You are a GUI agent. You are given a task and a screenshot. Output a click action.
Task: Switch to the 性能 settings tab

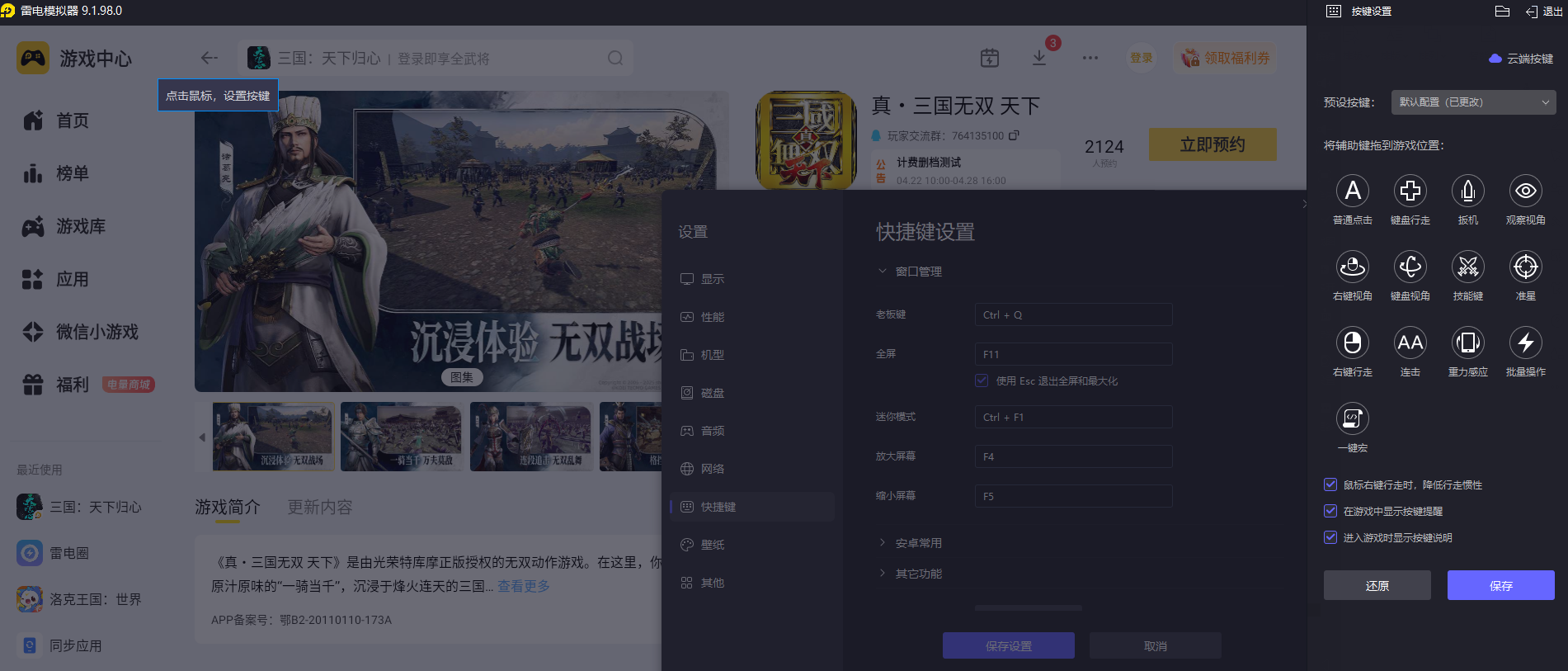coord(712,317)
